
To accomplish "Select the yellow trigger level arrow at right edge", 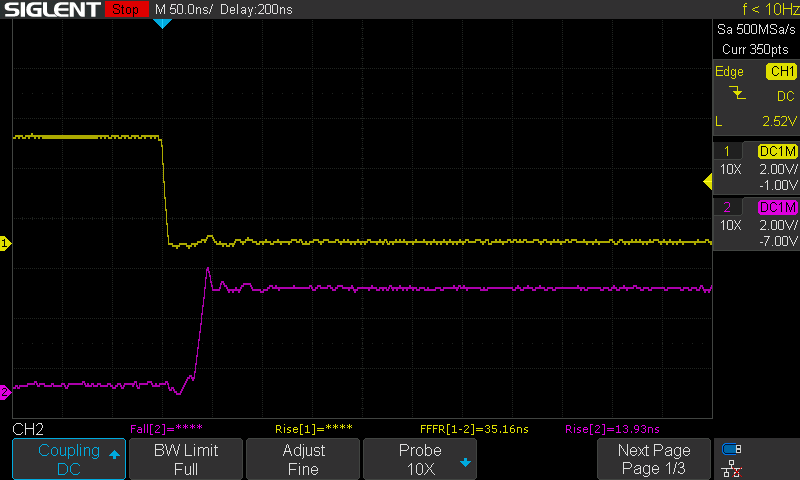I will click(708, 181).
